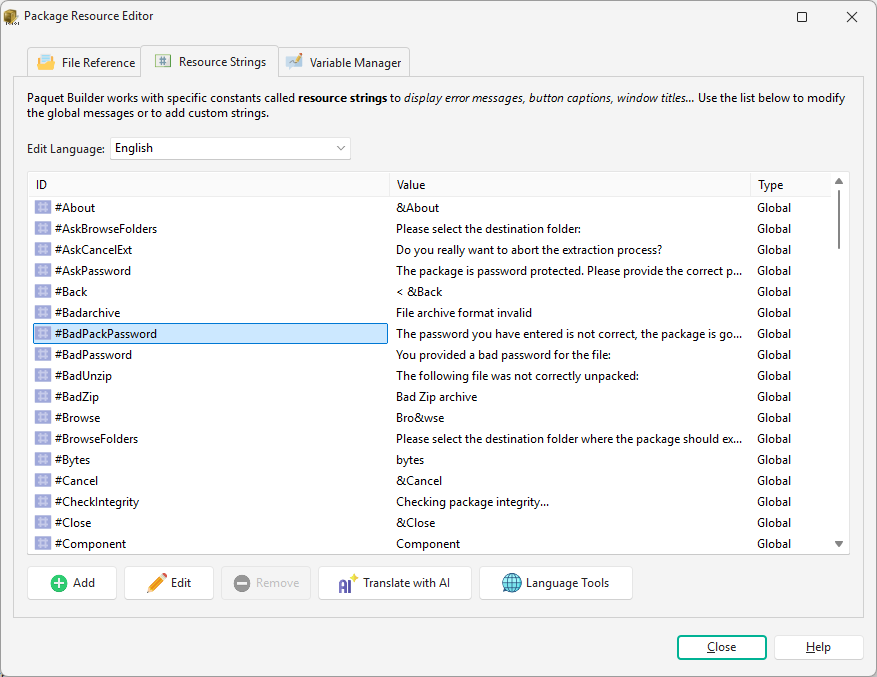Click the Language Tools button
The image size is (877, 677).
[556, 583]
